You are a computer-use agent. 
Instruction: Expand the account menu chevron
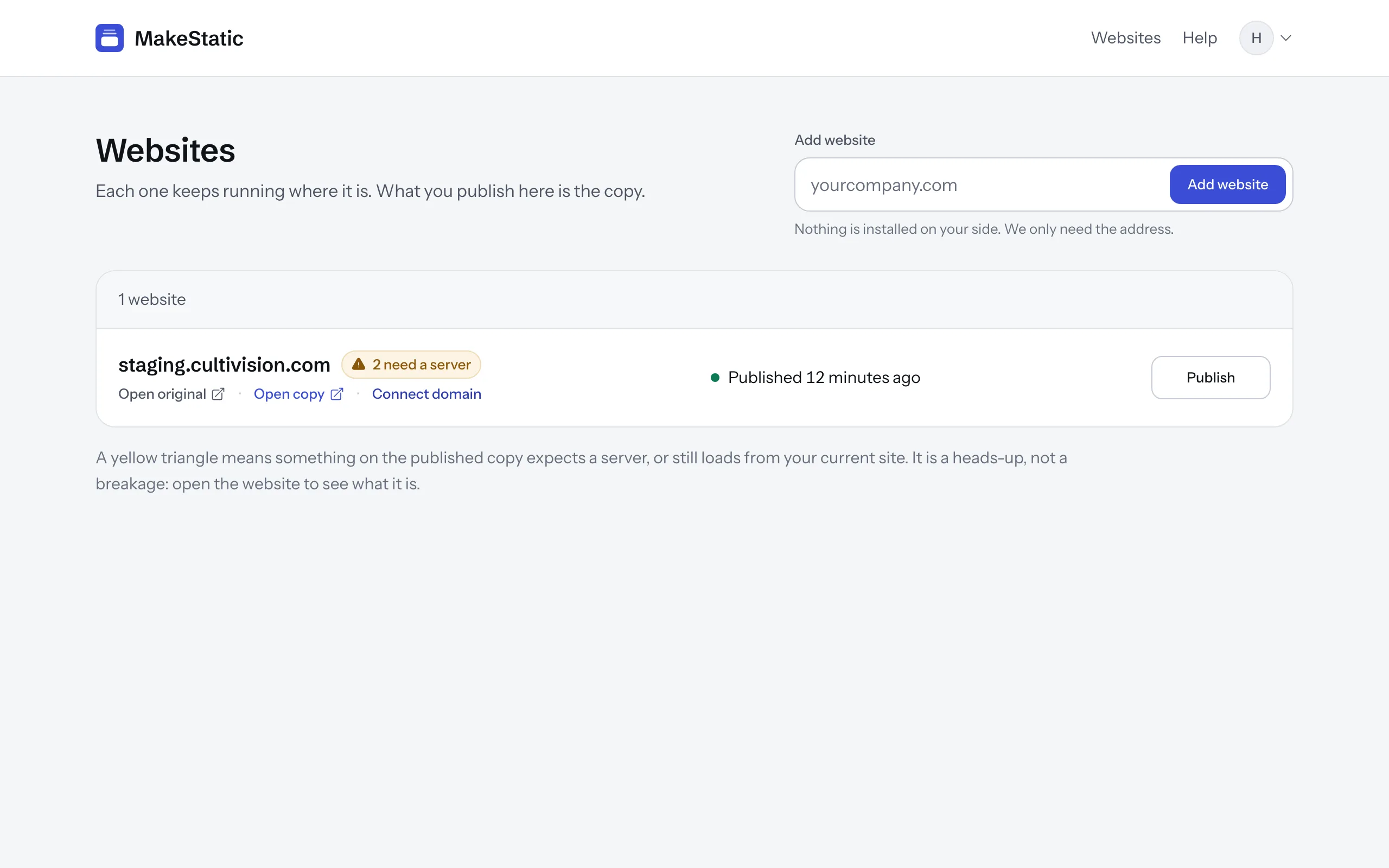pos(1286,38)
